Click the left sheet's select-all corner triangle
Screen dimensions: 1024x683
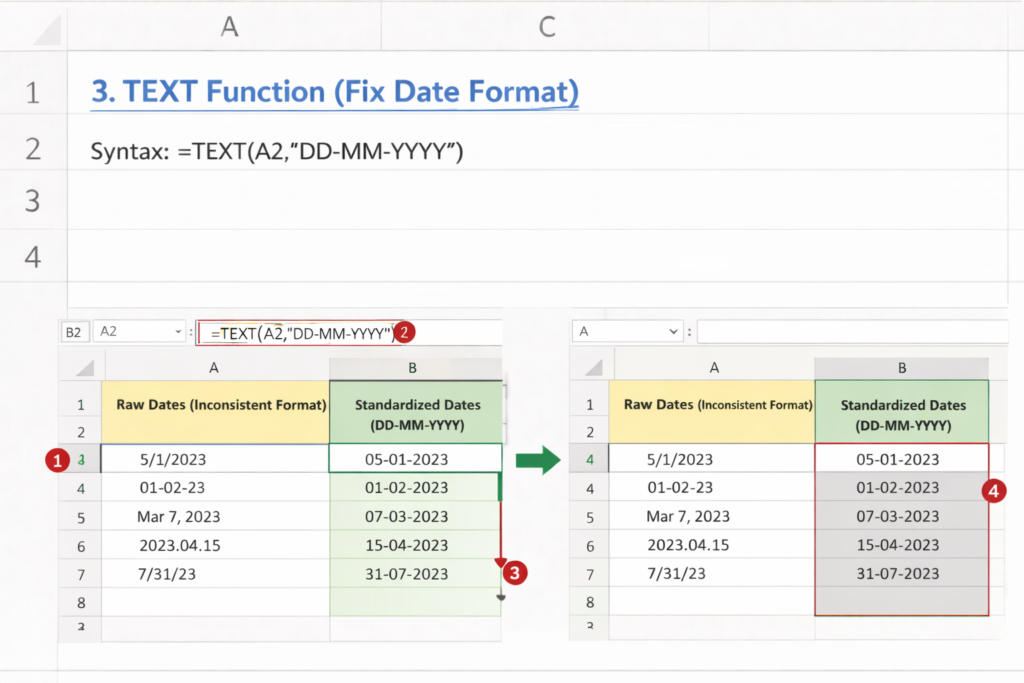point(85,368)
